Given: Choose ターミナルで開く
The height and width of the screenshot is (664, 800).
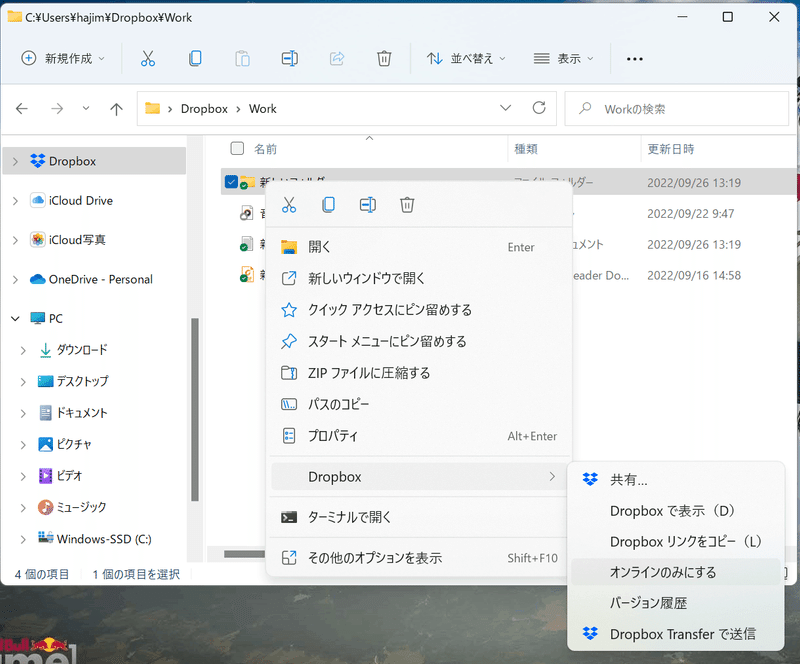Looking at the screenshot, I should coord(418,517).
